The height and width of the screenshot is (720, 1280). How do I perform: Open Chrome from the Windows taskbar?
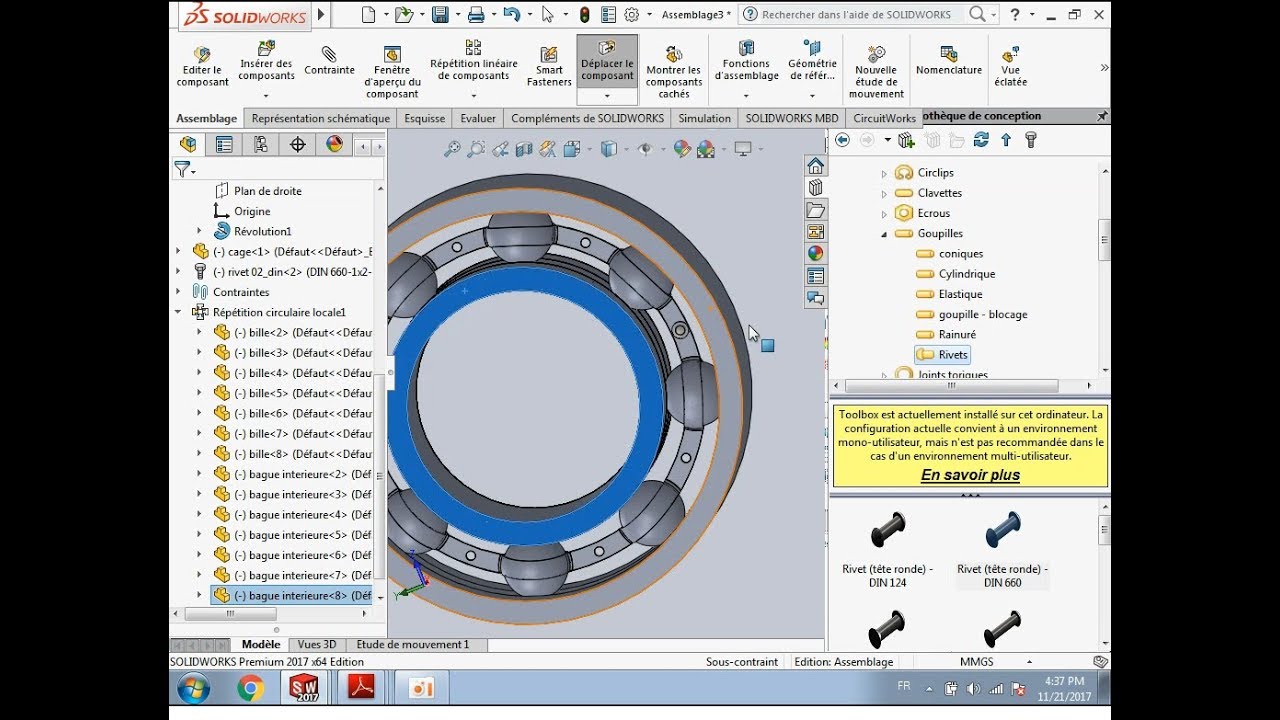tap(250, 688)
